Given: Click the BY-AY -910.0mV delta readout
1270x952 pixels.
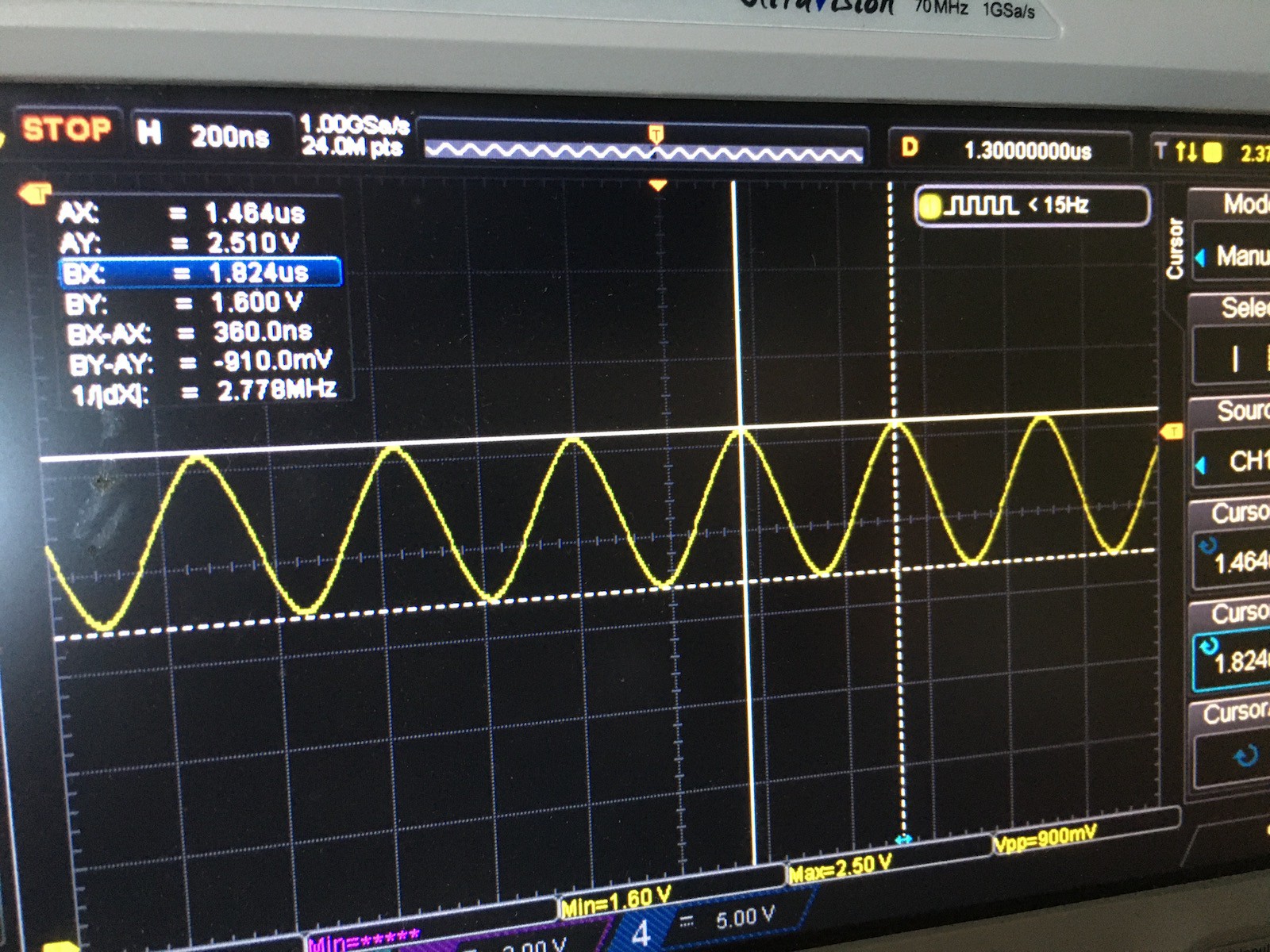Looking at the screenshot, I should pyautogui.click(x=201, y=363).
